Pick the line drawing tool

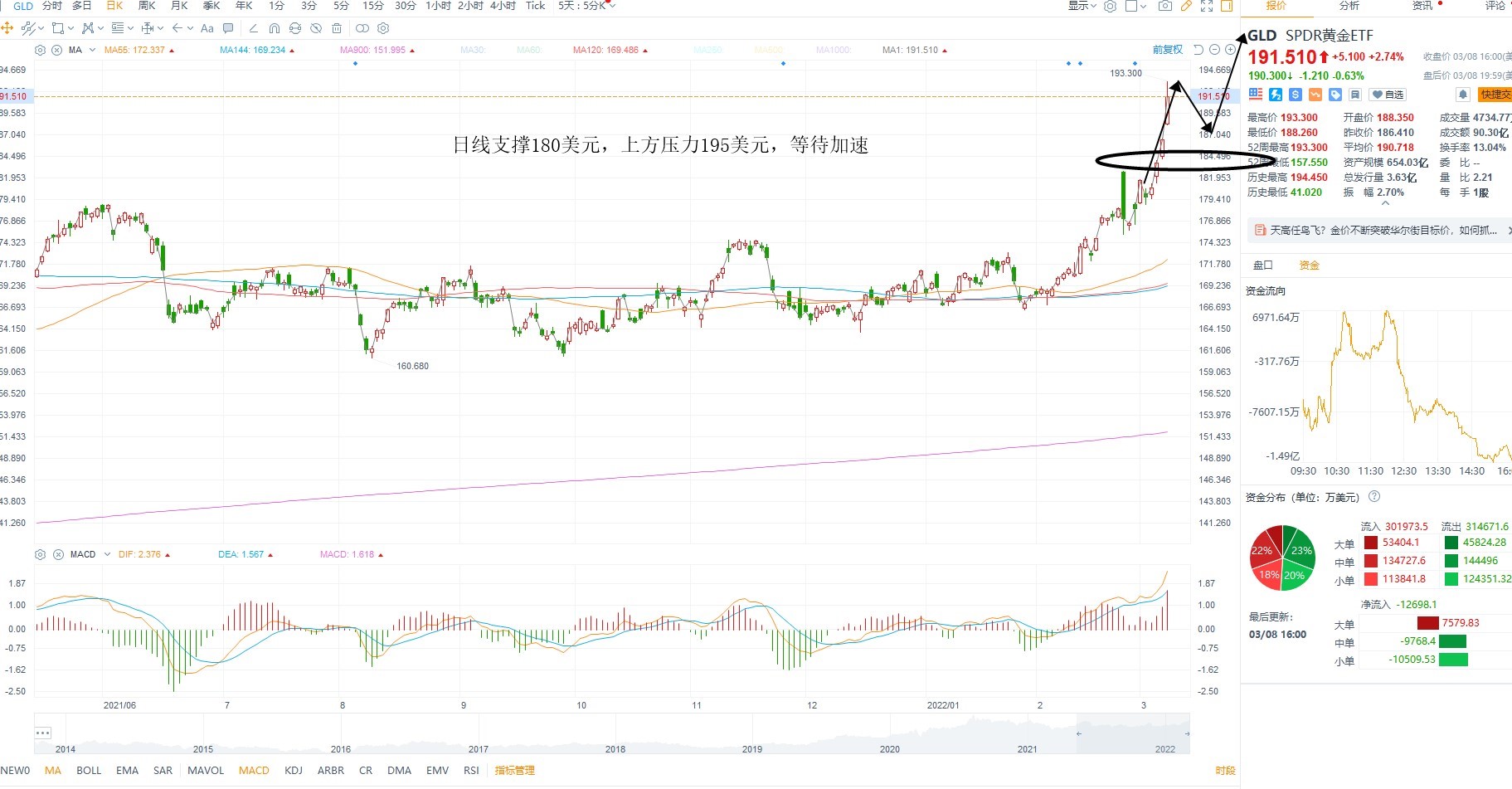pyautogui.click(x=28, y=28)
